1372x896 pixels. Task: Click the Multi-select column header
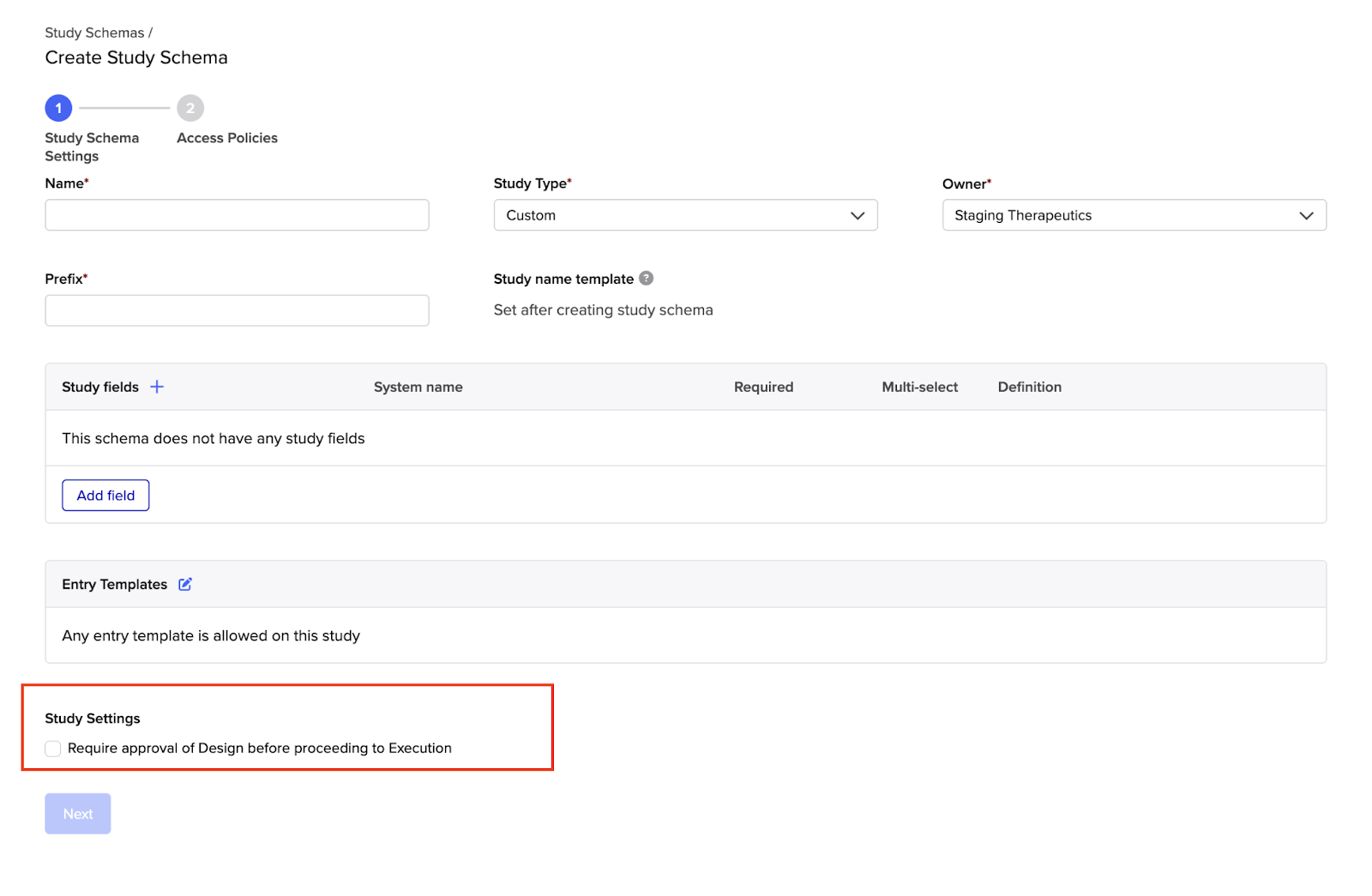[x=919, y=387]
